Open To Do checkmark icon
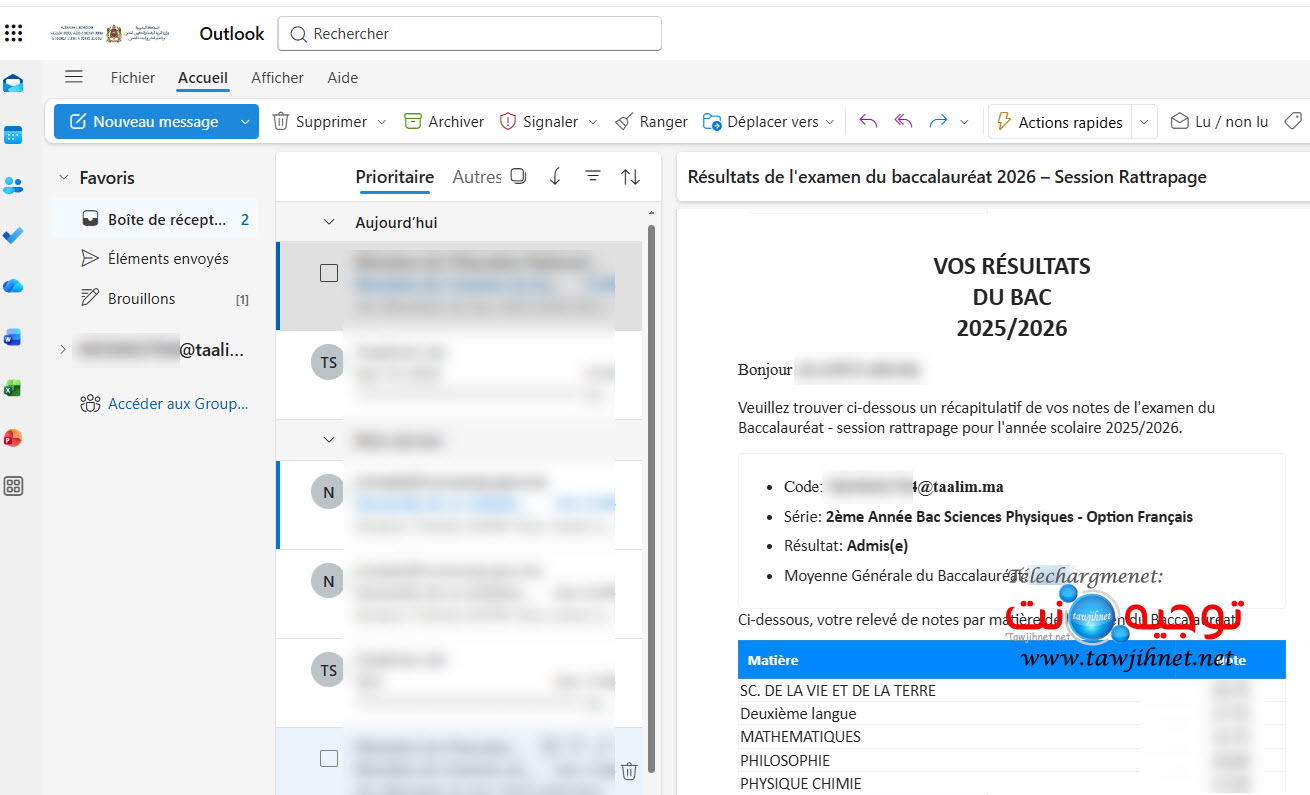This screenshot has width=1310, height=795. tap(13, 236)
